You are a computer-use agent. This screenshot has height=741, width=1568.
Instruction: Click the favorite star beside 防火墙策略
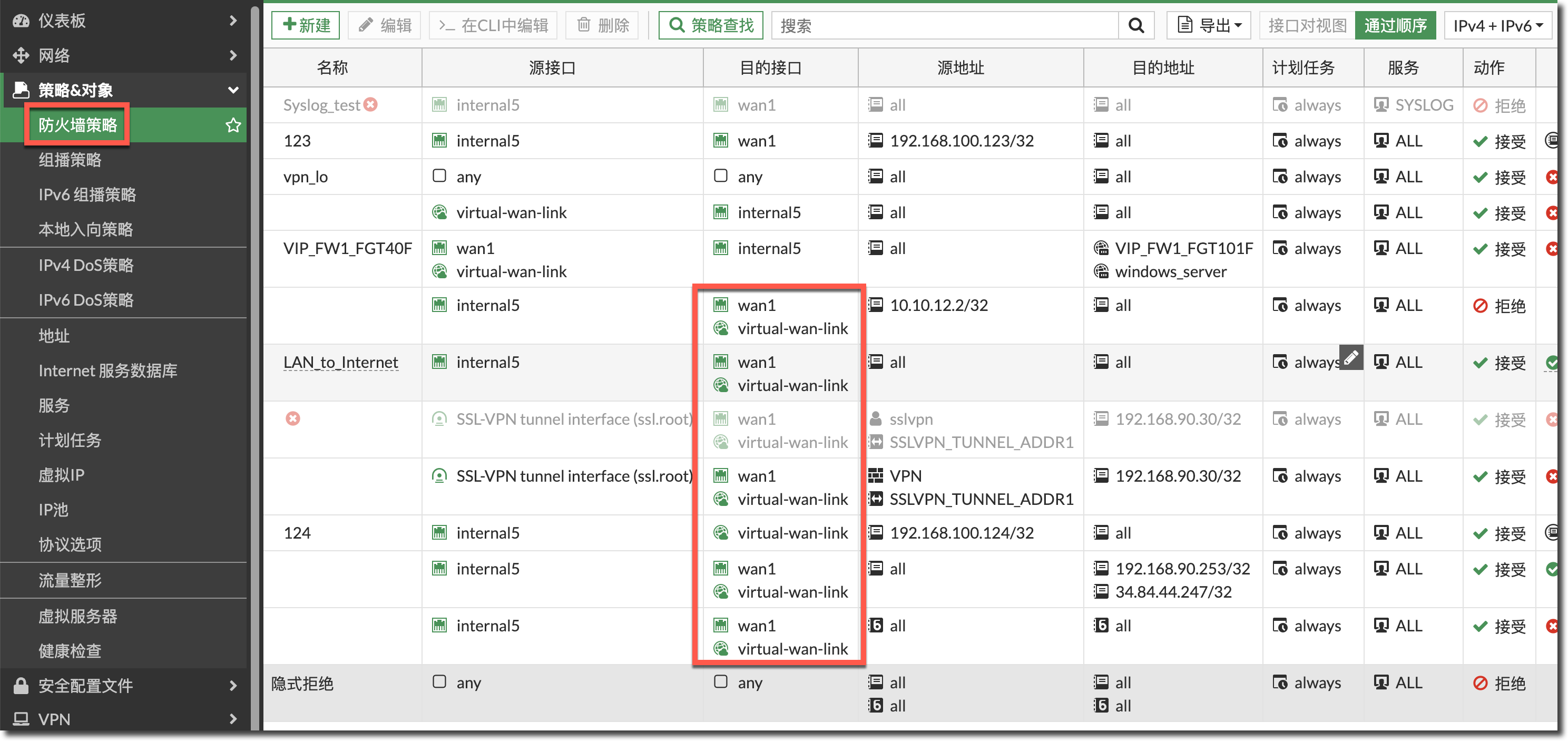point(233,125)
